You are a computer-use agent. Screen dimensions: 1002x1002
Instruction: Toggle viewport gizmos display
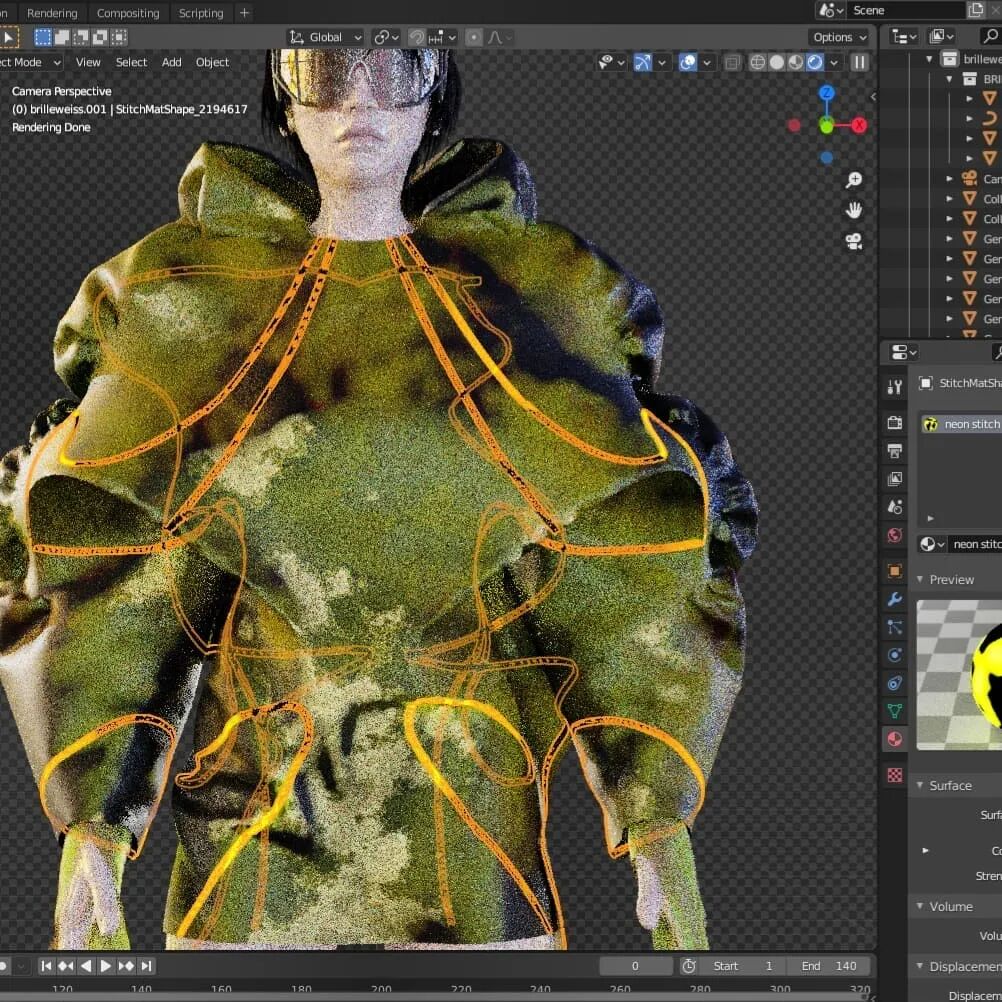642,62
